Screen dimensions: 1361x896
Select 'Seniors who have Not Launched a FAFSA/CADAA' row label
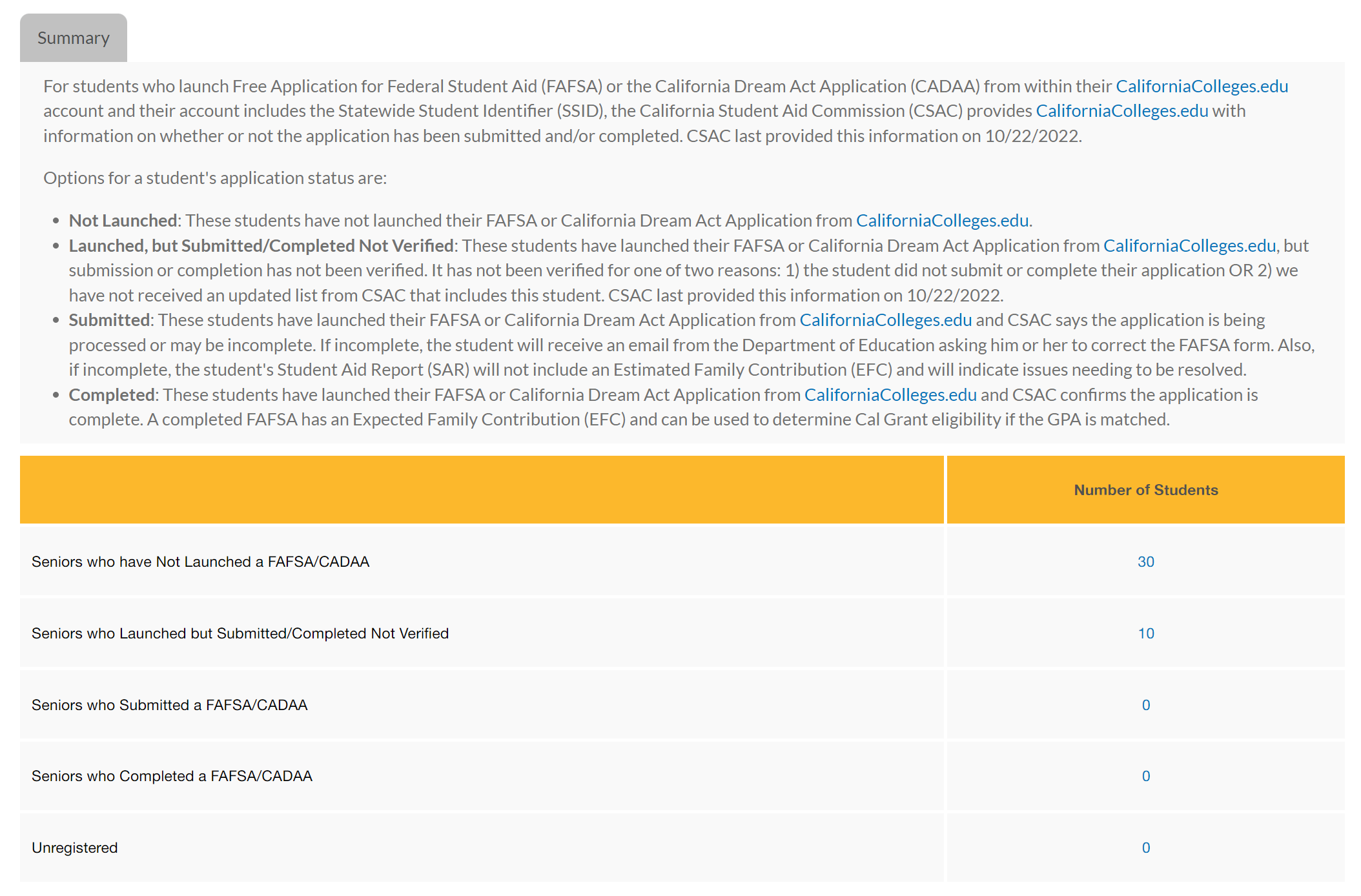click(x=200, y=562)
